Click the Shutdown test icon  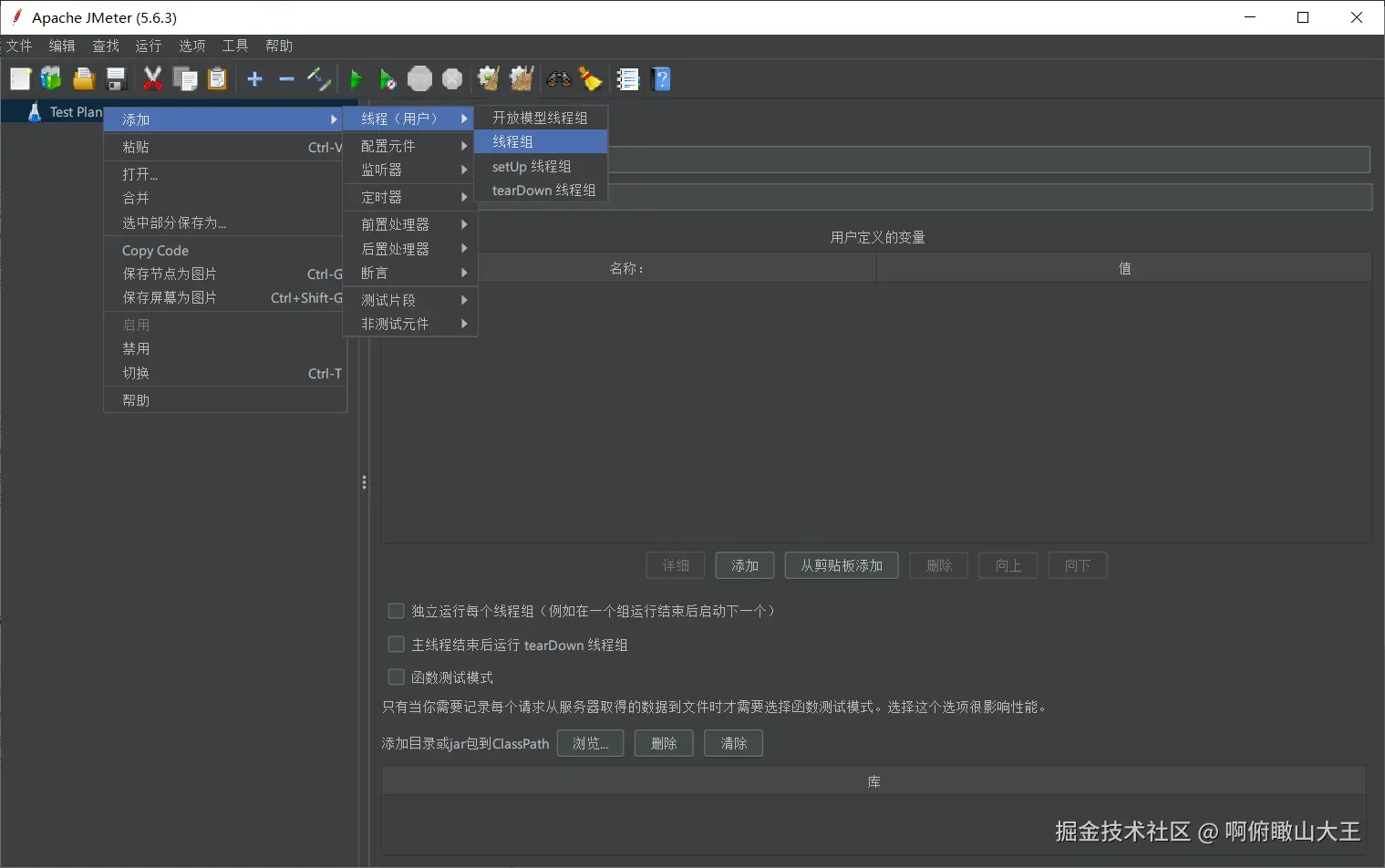452,79
